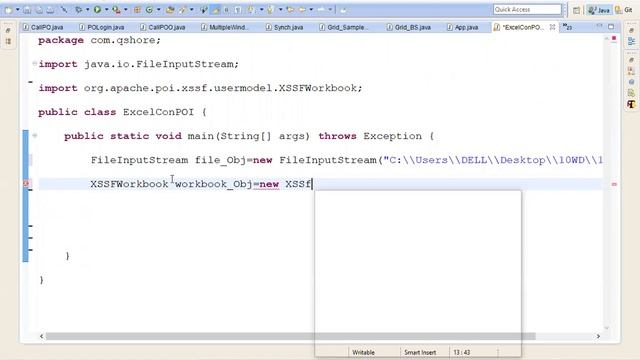Click the Last Edit Location icon
Viewport: 640px width, 360px height.
(x=291, y=10)
